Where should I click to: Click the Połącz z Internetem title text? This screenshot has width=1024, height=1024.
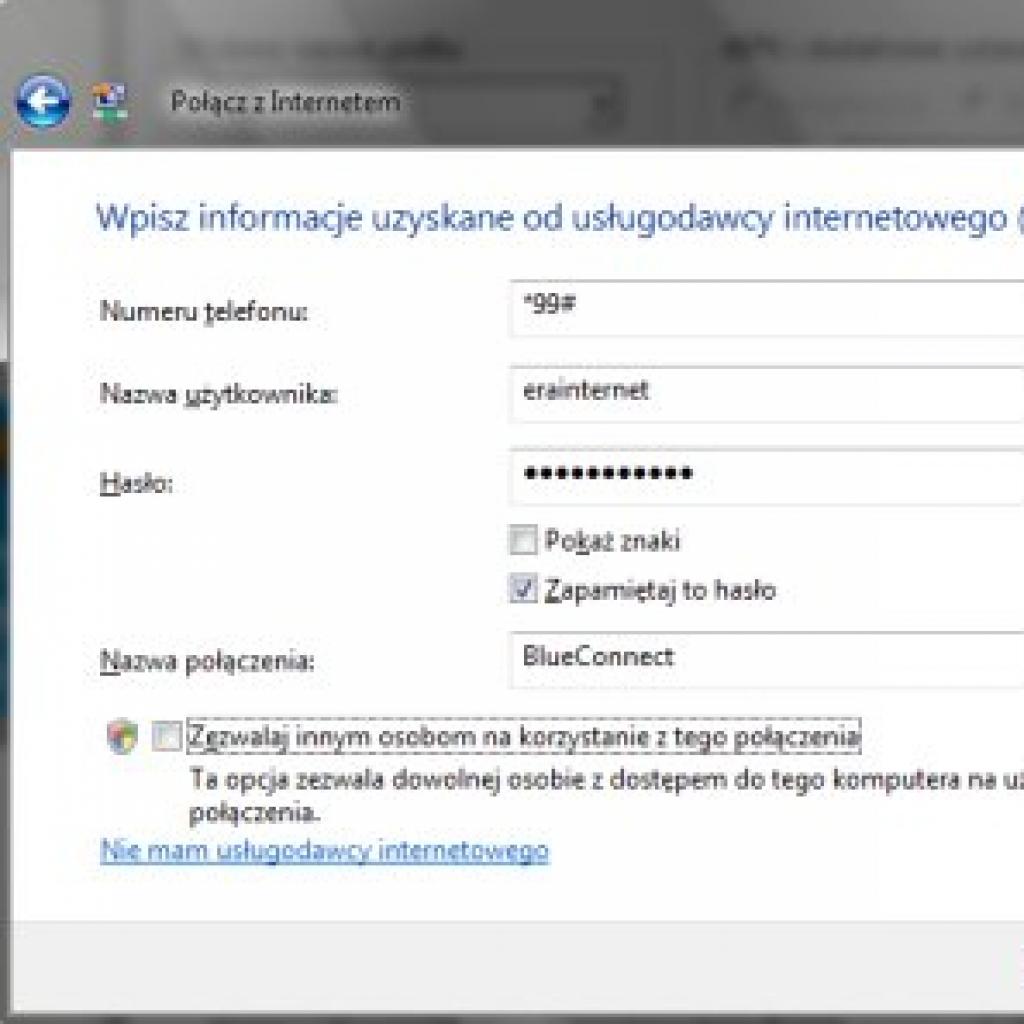coord(285,101)
